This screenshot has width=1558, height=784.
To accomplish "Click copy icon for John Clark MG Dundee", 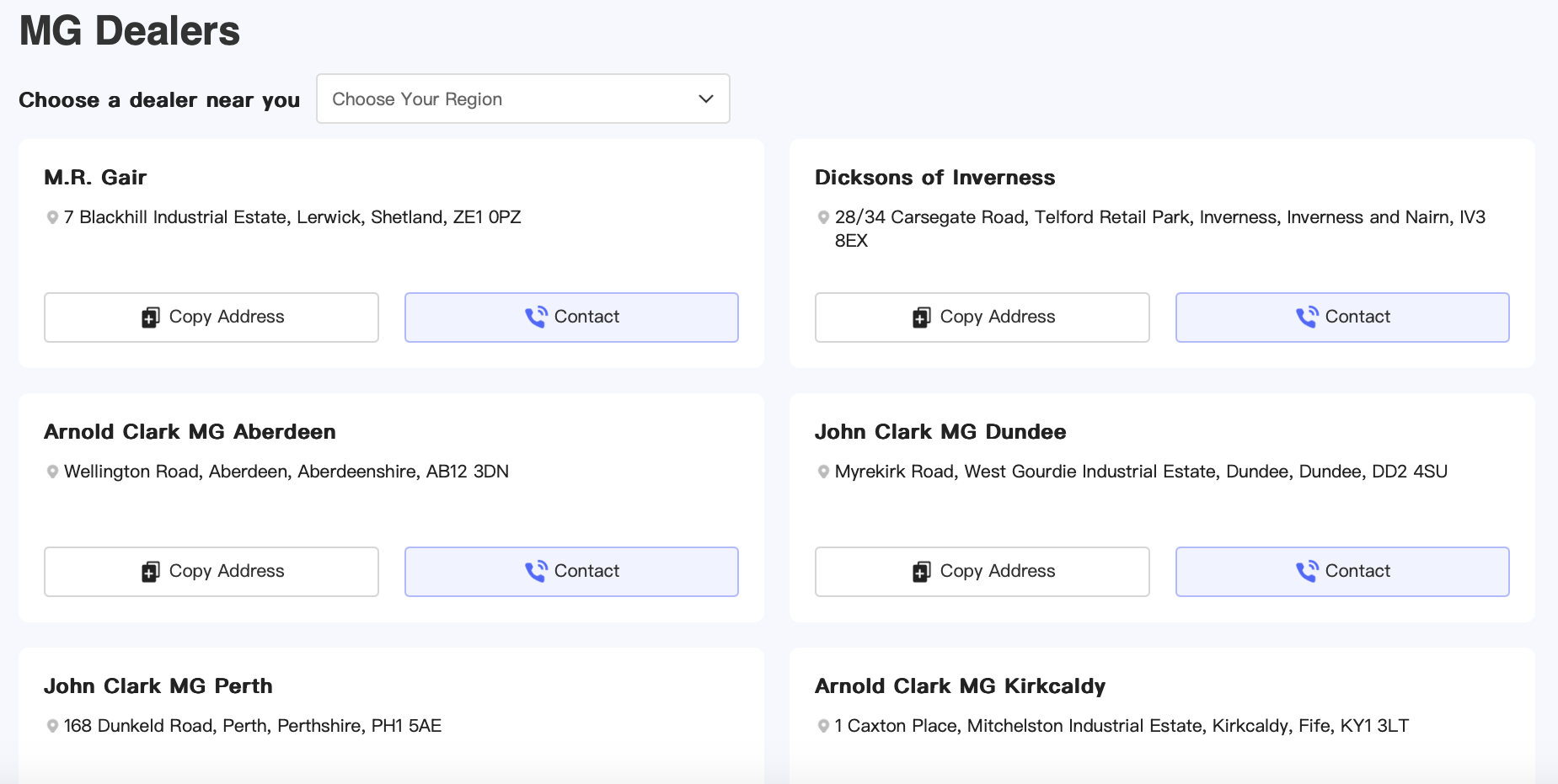I will point(921,572).
